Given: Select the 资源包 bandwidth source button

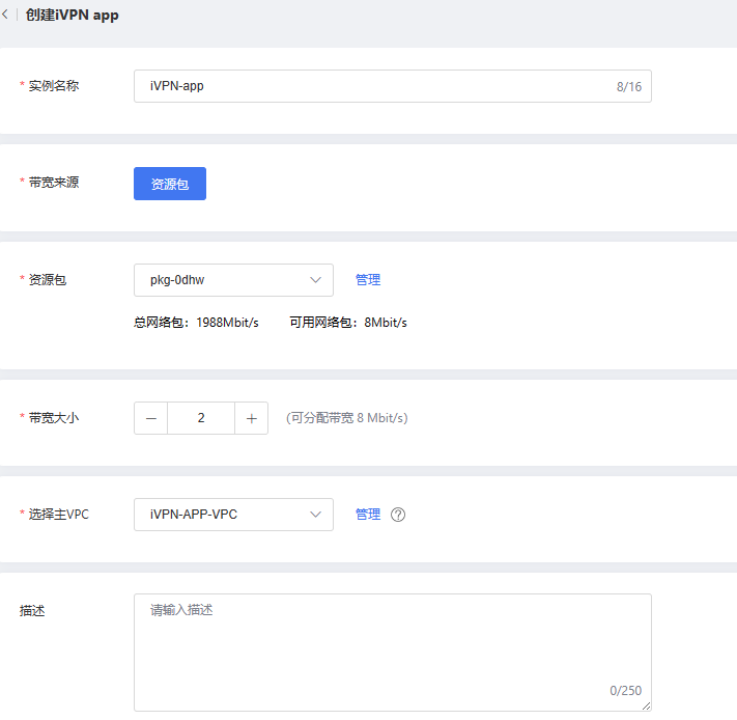Looking at the screenshot, I should pos(170,184).
